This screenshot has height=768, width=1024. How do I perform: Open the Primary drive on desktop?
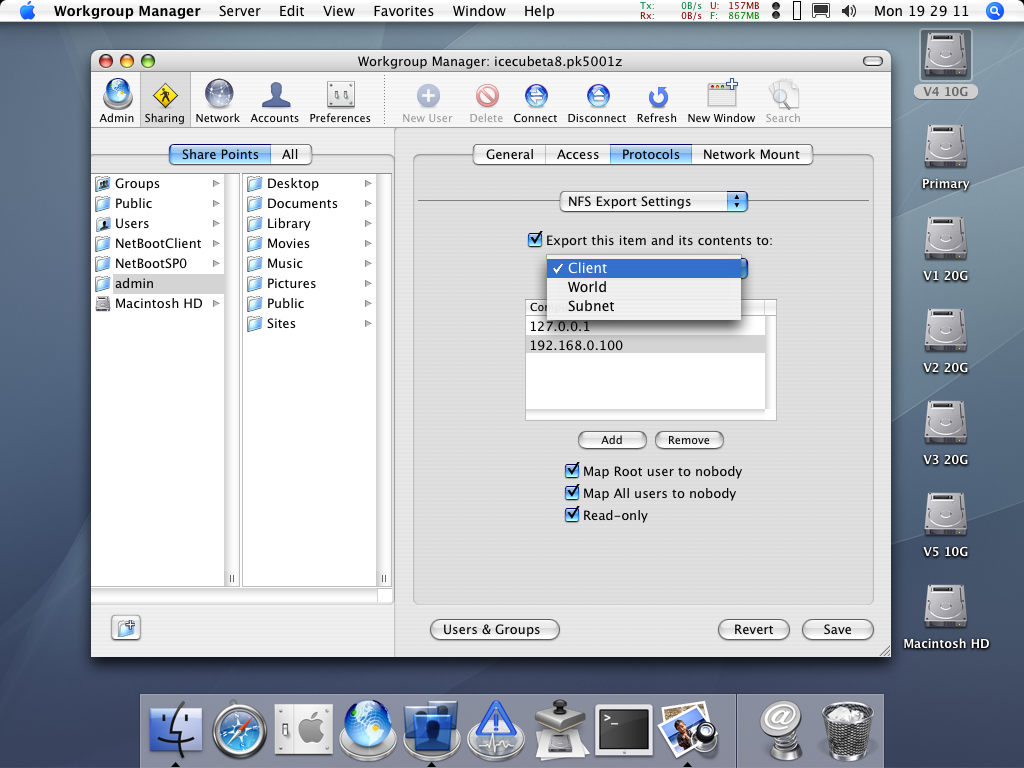tap(946, 157)
